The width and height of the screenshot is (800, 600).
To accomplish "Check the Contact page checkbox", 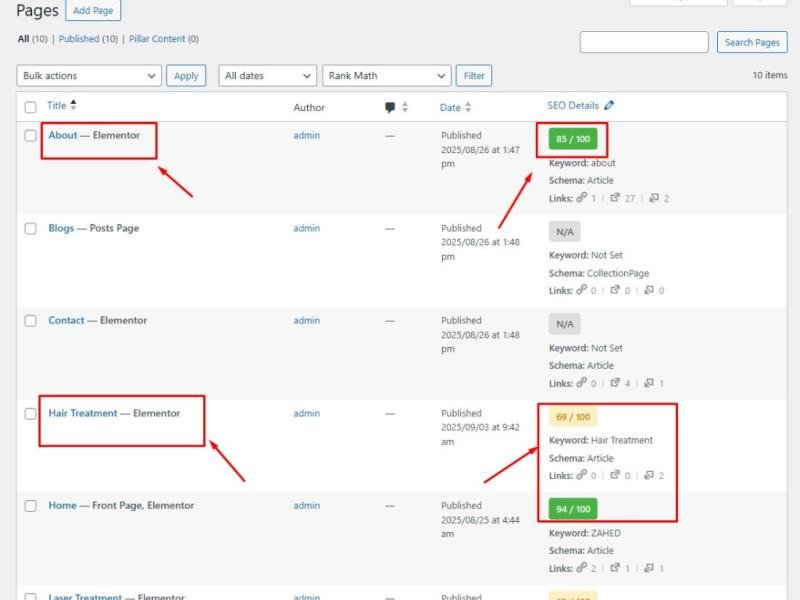I will (x=31, y=320).
